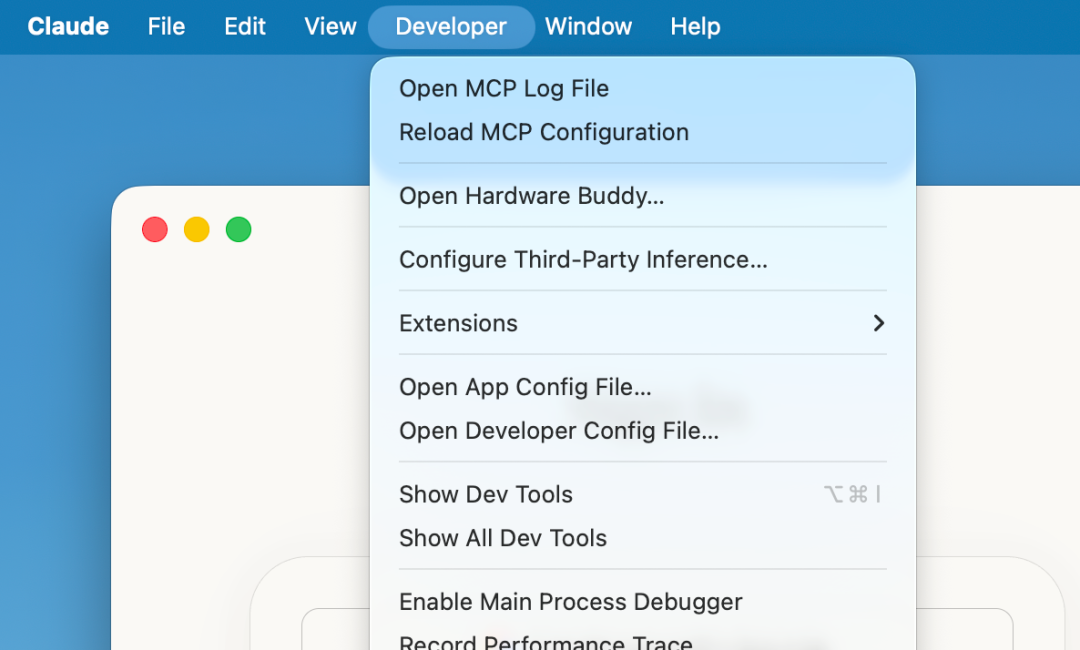
Task: Choose Open App Config File
Action: 525,387
